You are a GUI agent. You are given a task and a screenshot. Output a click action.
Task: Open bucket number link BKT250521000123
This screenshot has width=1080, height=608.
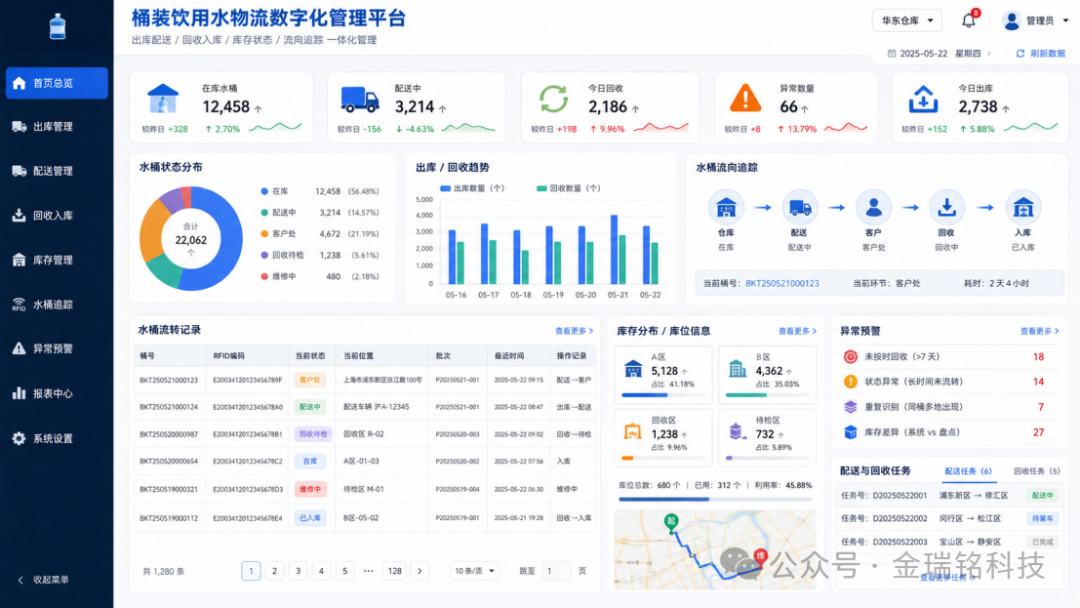[782, 283]
